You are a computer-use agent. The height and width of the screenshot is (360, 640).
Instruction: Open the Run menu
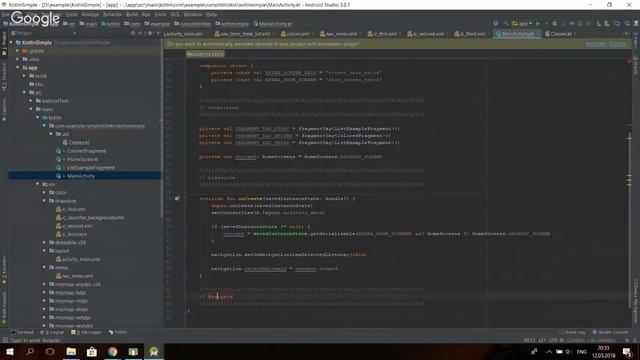(146, 14)
